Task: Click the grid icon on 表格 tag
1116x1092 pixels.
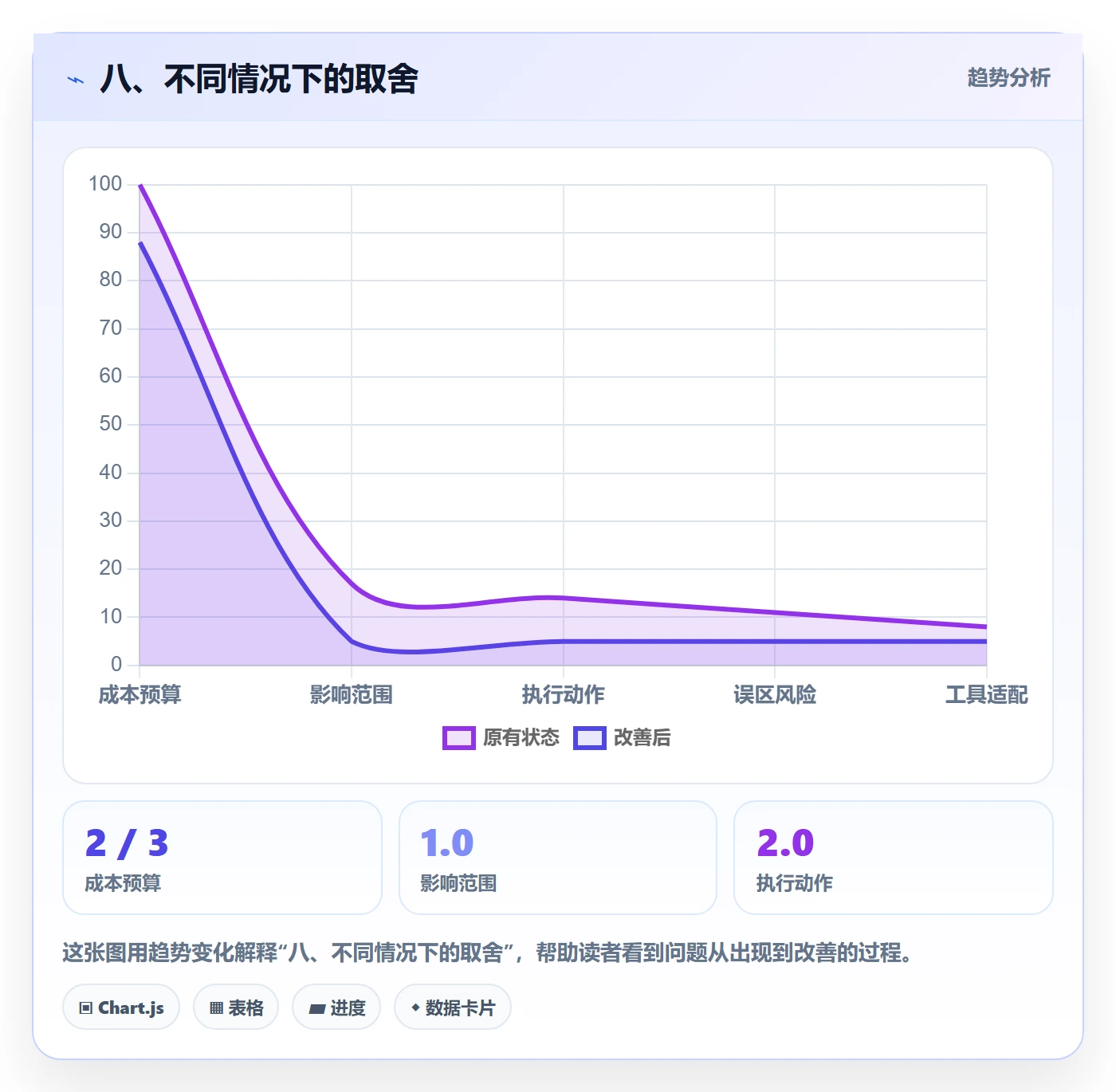Action: point(216,1008)
